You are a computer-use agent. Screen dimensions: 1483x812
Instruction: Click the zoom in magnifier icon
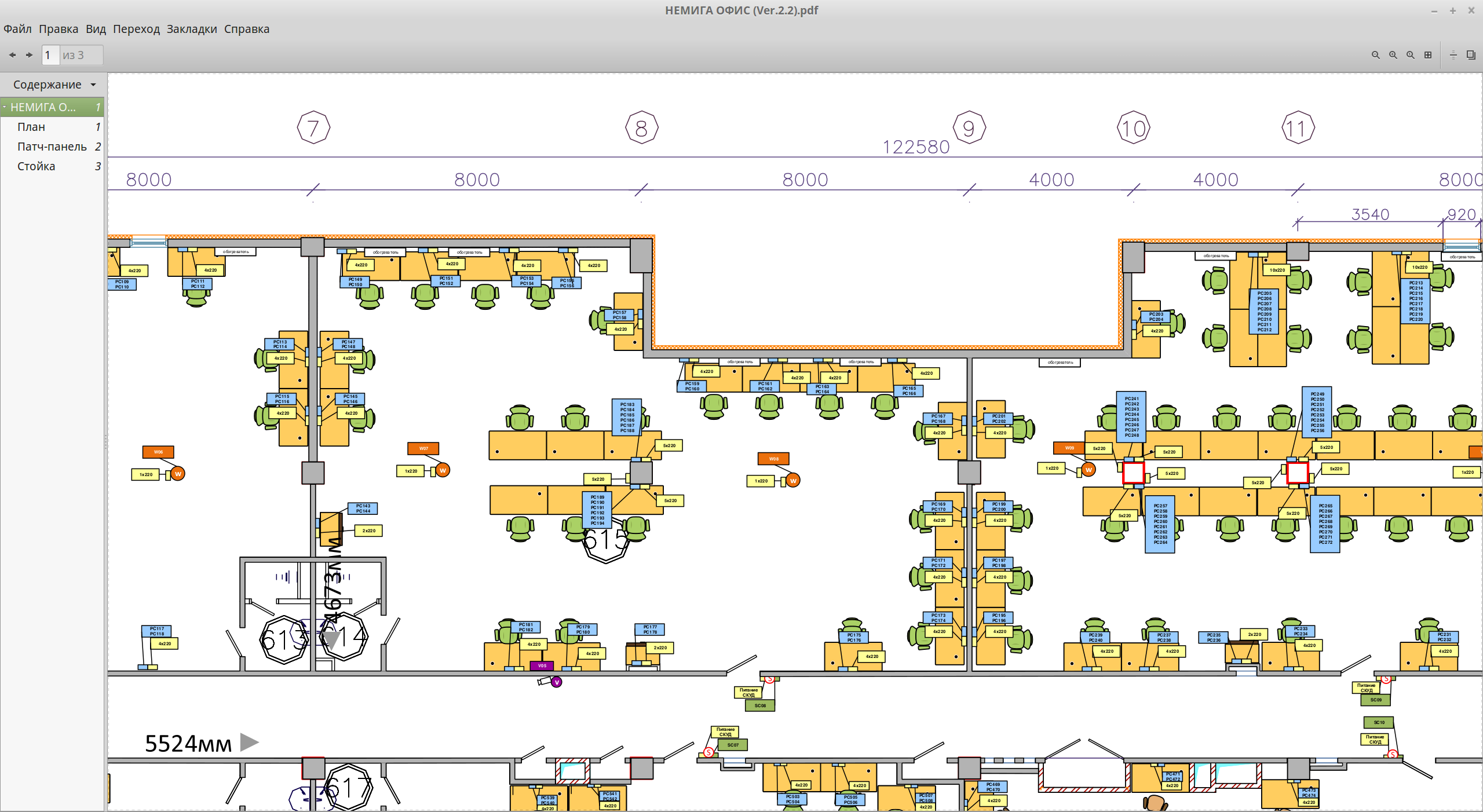point(1393,55)
